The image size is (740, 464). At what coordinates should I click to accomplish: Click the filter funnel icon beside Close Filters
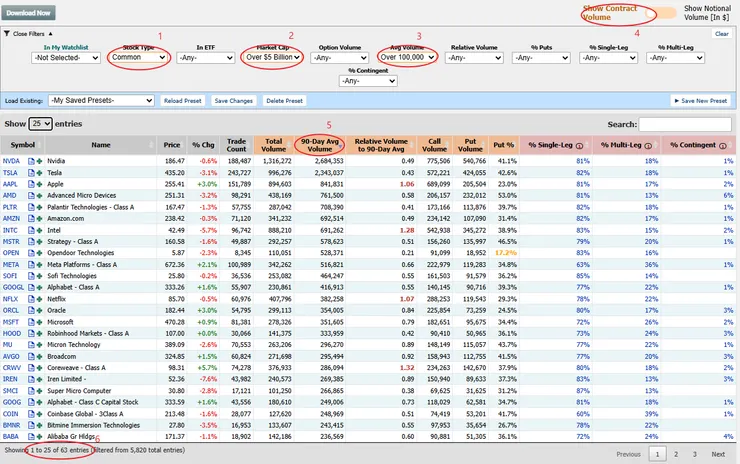click(x=7, y=34)
